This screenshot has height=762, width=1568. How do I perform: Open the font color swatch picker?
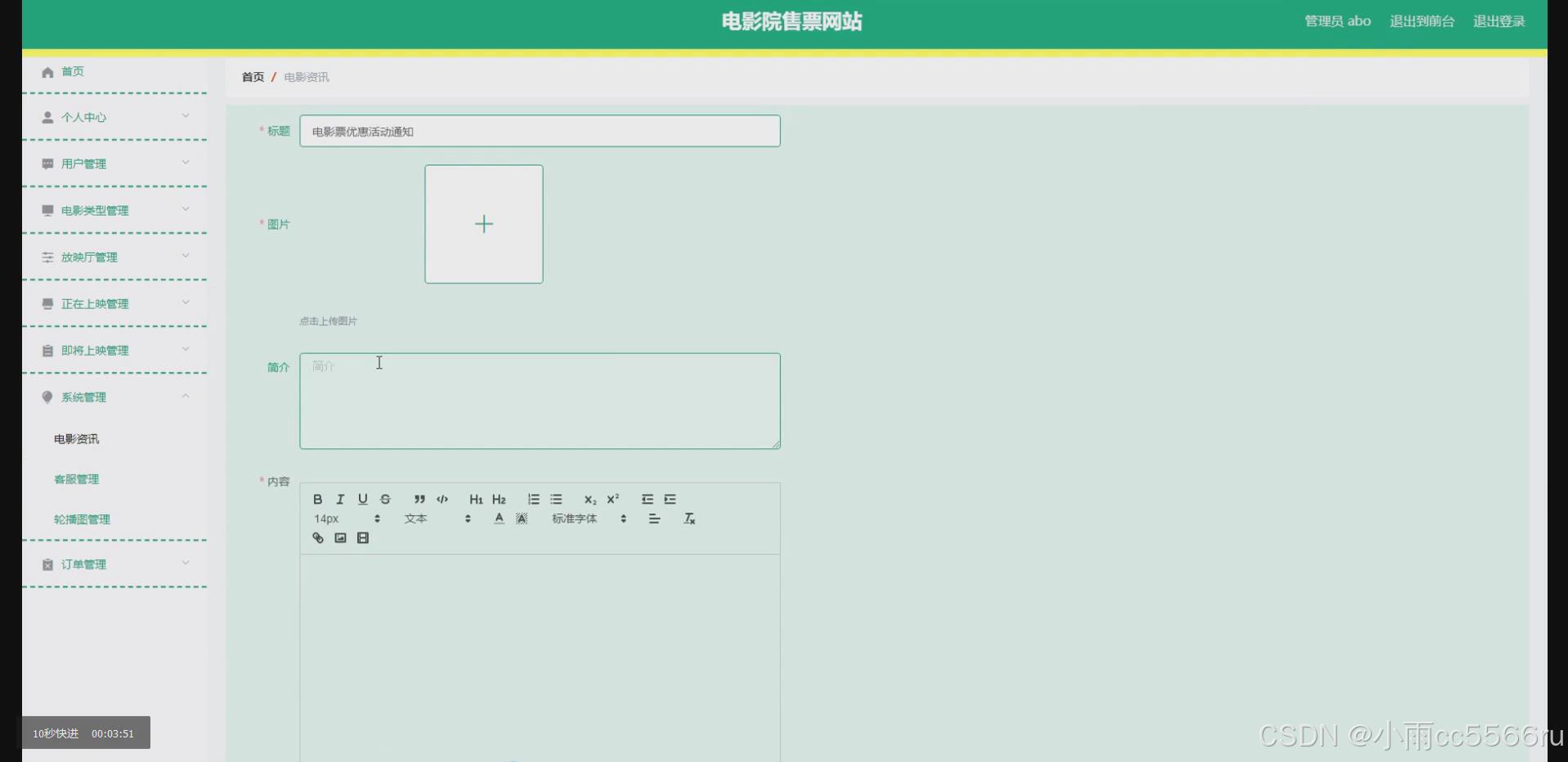click(x=498, y=518)
